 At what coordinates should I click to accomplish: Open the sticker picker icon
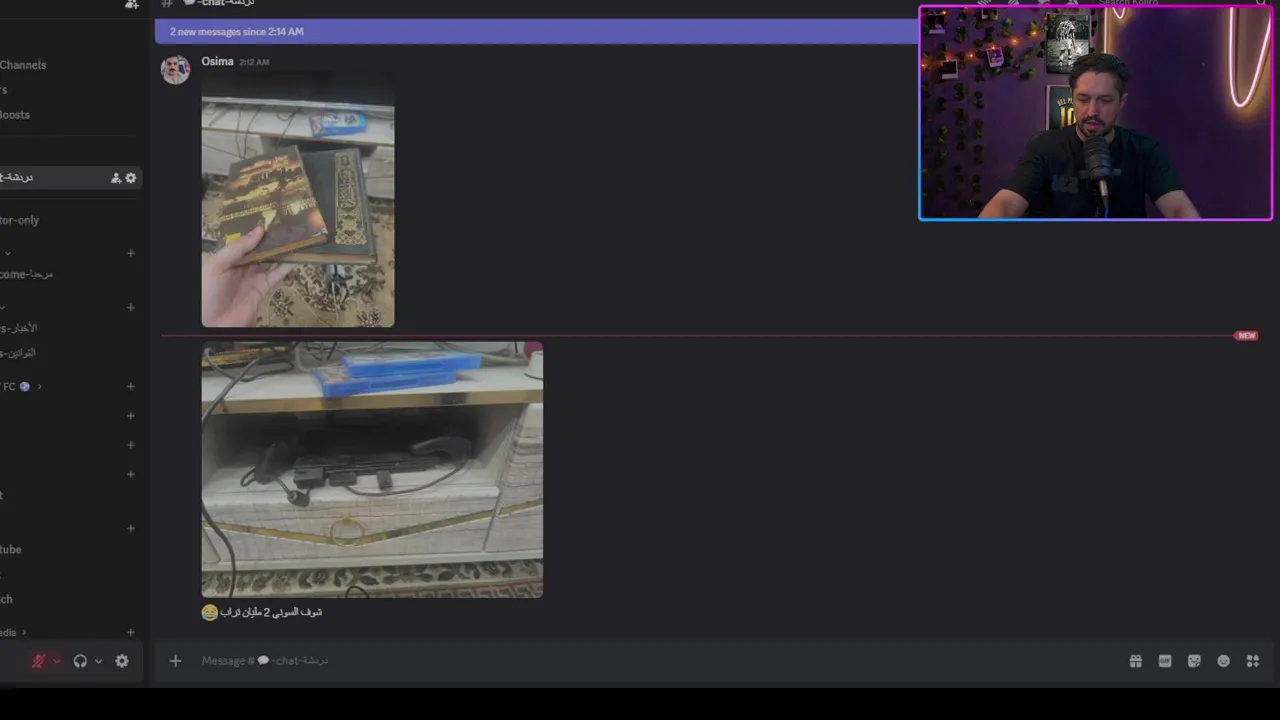click(1194, 661)
